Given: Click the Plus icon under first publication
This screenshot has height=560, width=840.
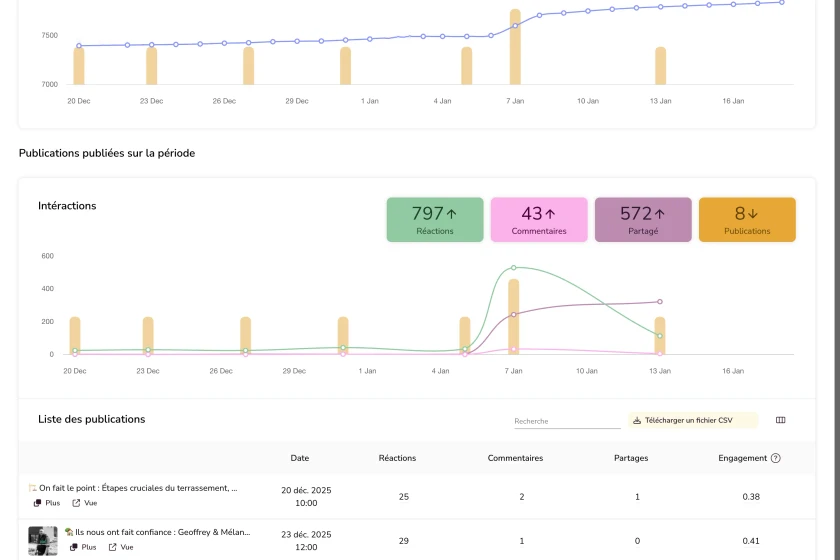Looking at the screenshot, I should pos(38,503).
